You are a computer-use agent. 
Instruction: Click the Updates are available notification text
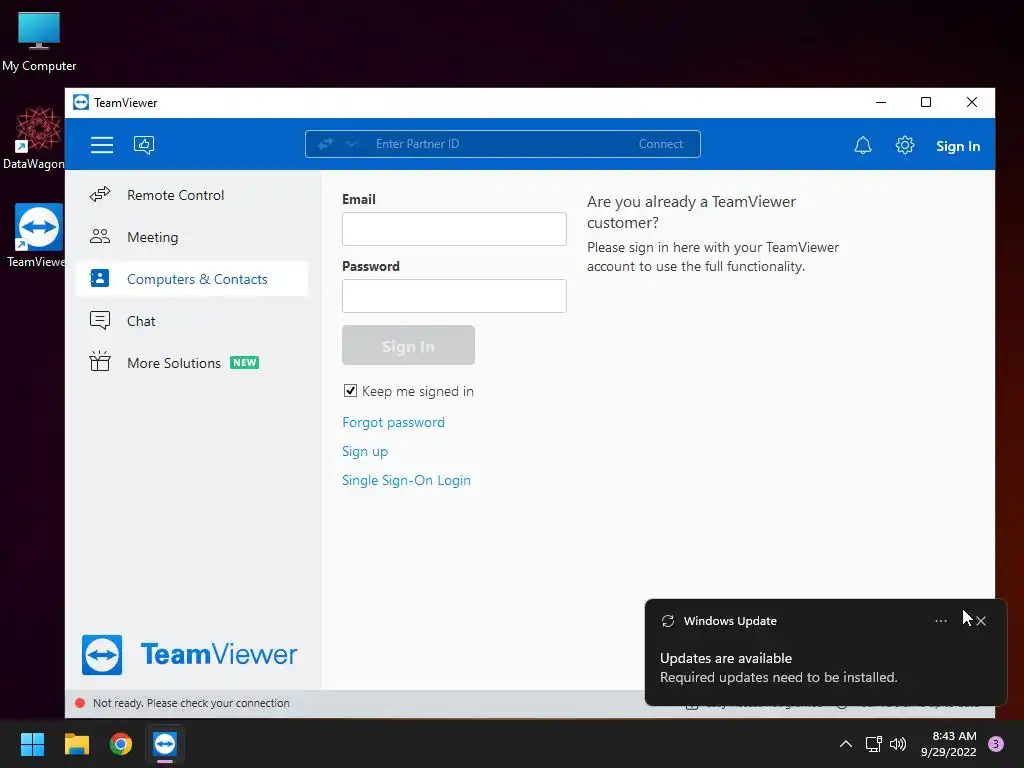point(726,658)
